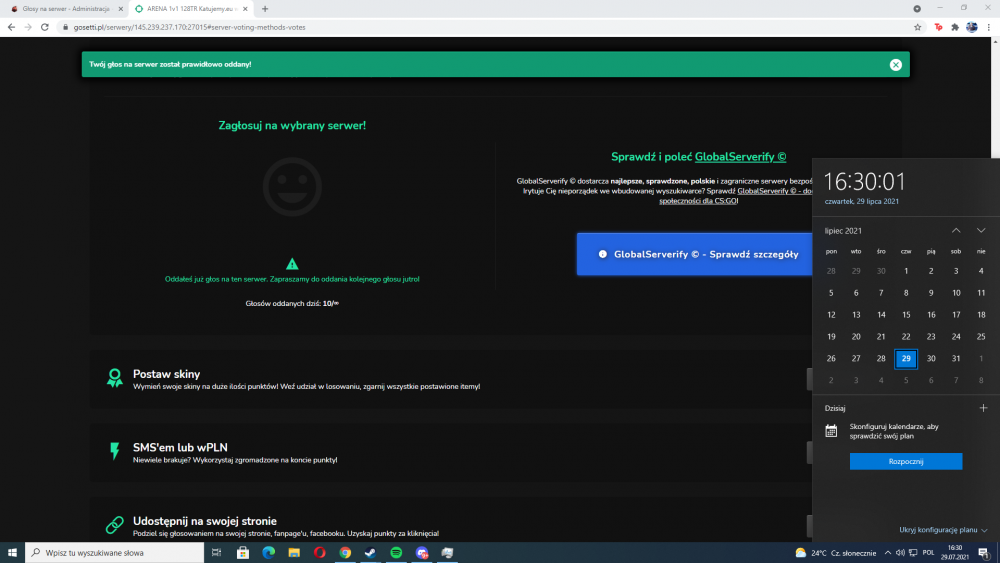Click the date czwartek, 29 lipca 2021

pyautogui.click(x=862, y=201)
